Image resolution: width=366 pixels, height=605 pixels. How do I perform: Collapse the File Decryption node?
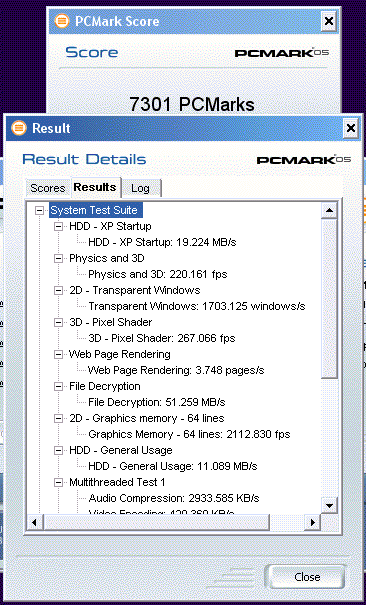click(x=58, y=387)
